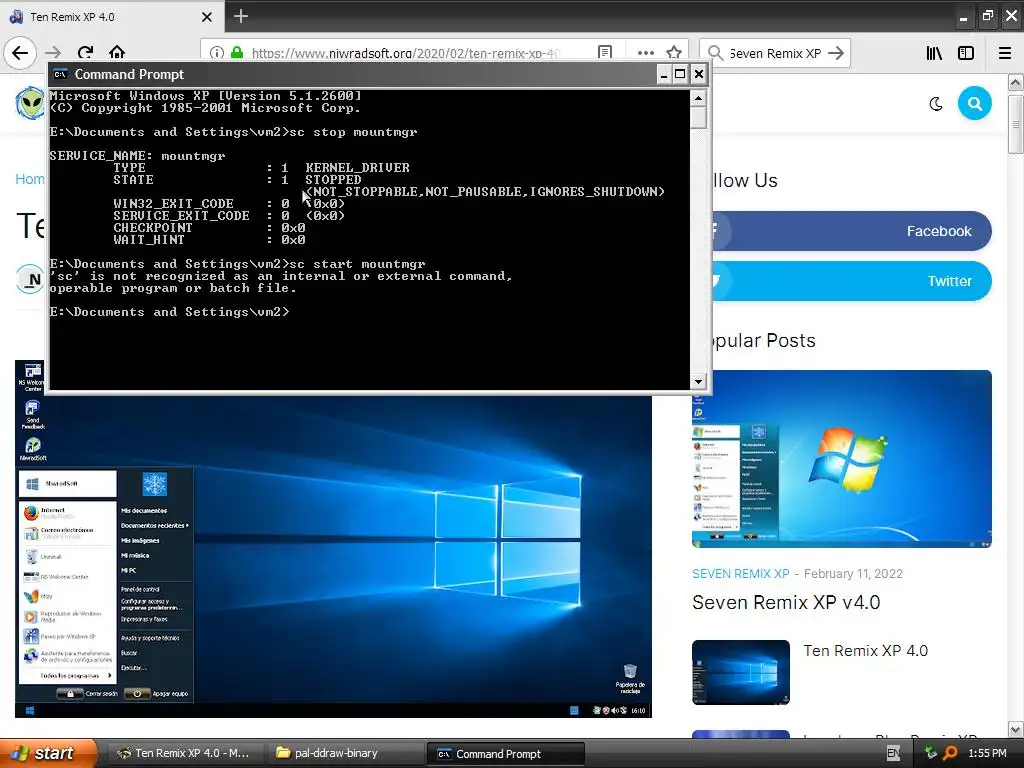This screenshot has height=768, width=1024.
Task: Click the page scrollbar down arrow
Action: pos(1015,729)
